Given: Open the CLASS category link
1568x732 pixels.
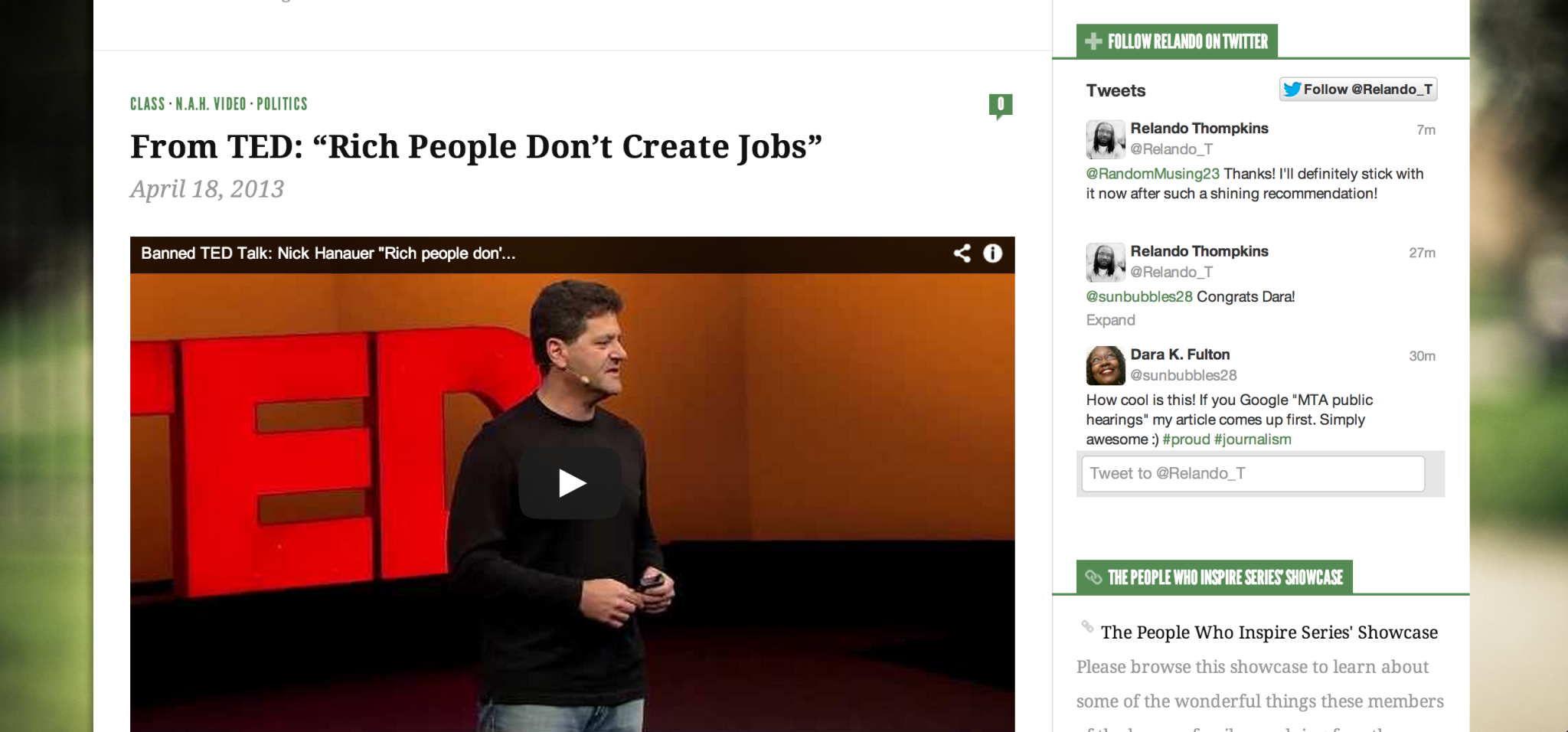Looking at the screenshot, I should click(148, 104).
